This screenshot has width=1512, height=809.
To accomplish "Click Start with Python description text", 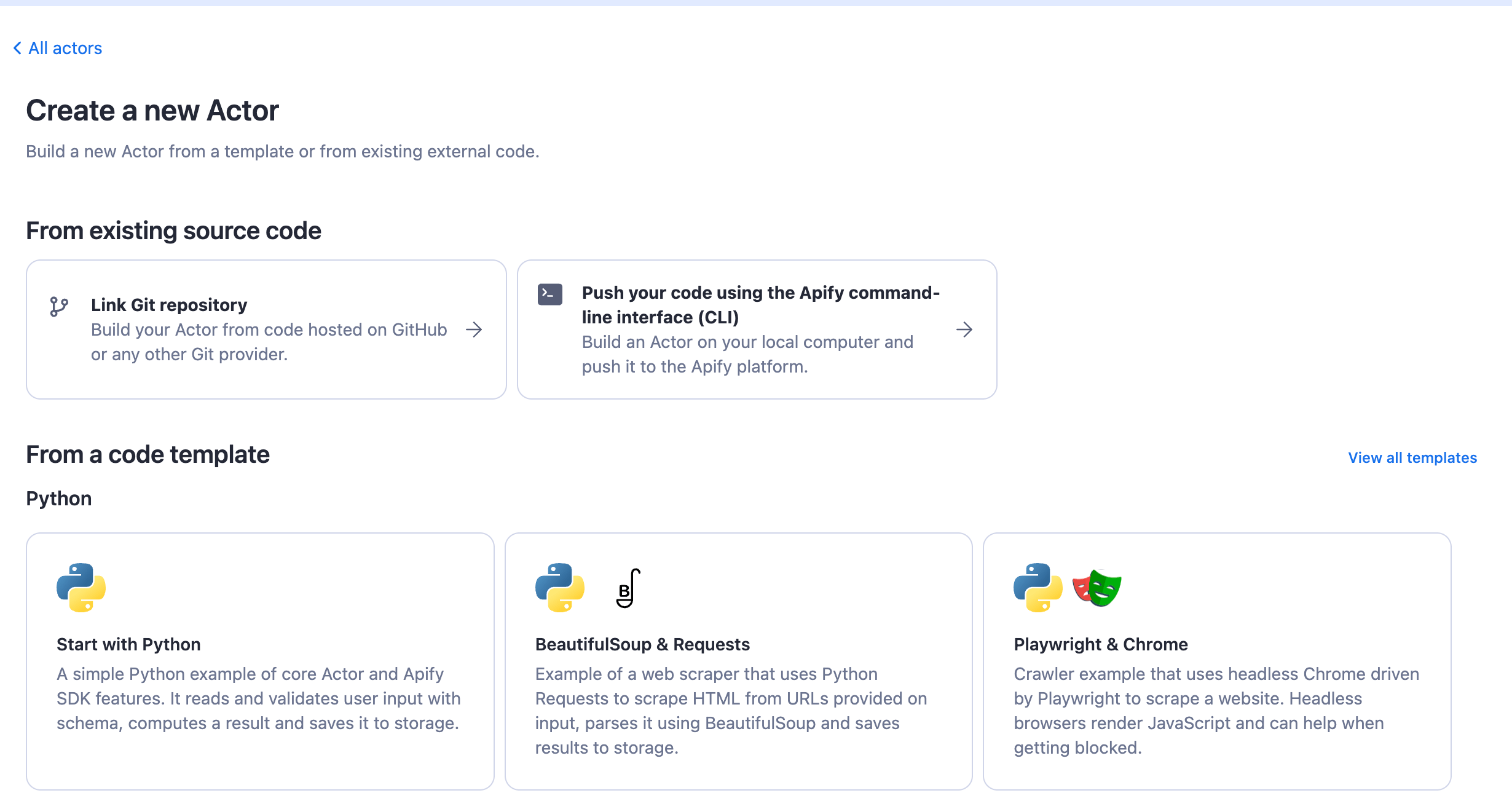I will pos(258,698).
